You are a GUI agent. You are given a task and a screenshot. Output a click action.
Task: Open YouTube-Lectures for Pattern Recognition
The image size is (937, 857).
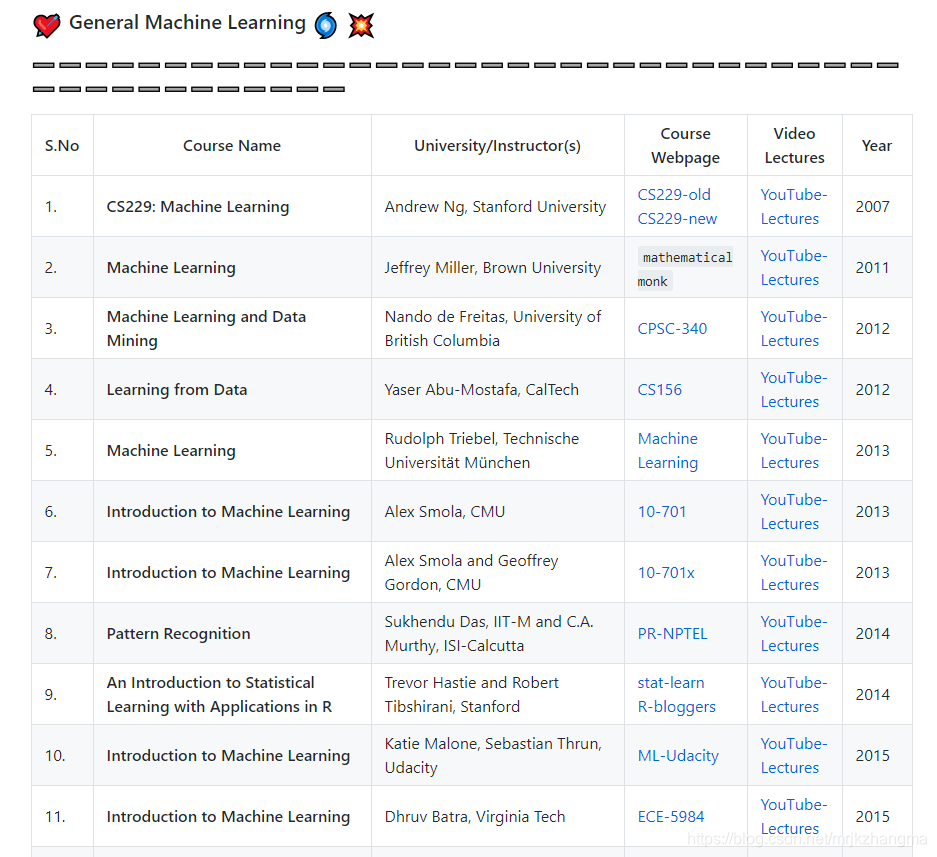click(x=794, y=633)
